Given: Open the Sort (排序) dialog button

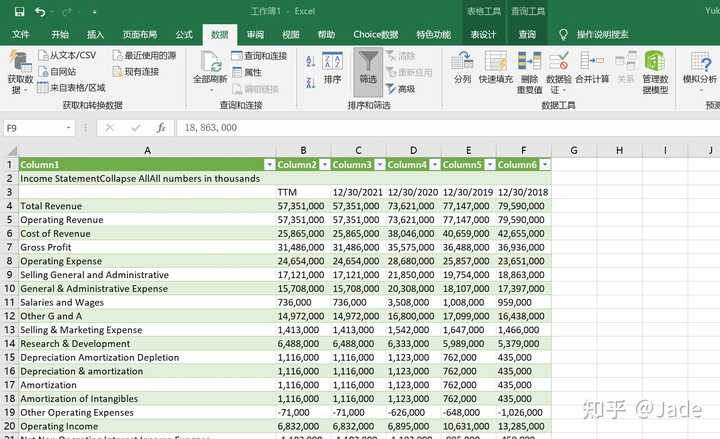Looking at the screenshot, I should click(x=332, y=69).
